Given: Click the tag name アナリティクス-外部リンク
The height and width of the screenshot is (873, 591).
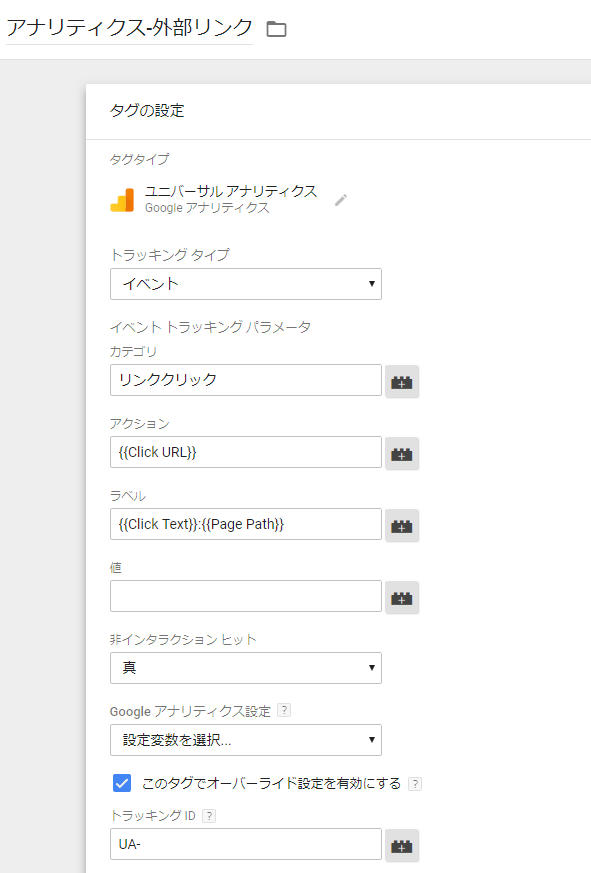Looking at the screenshot, I should coord(129,28).
